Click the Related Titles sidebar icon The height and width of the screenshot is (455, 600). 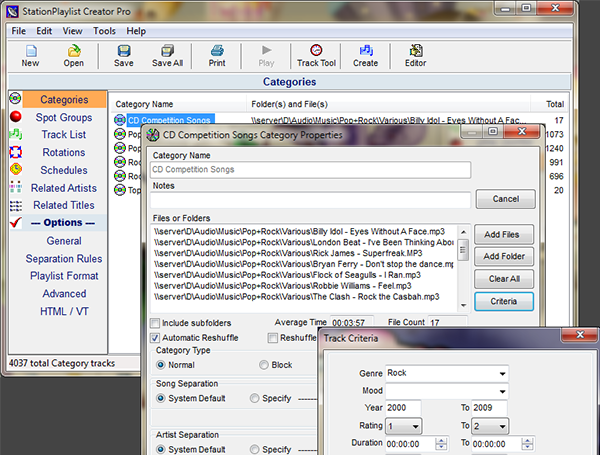point(16,206)
